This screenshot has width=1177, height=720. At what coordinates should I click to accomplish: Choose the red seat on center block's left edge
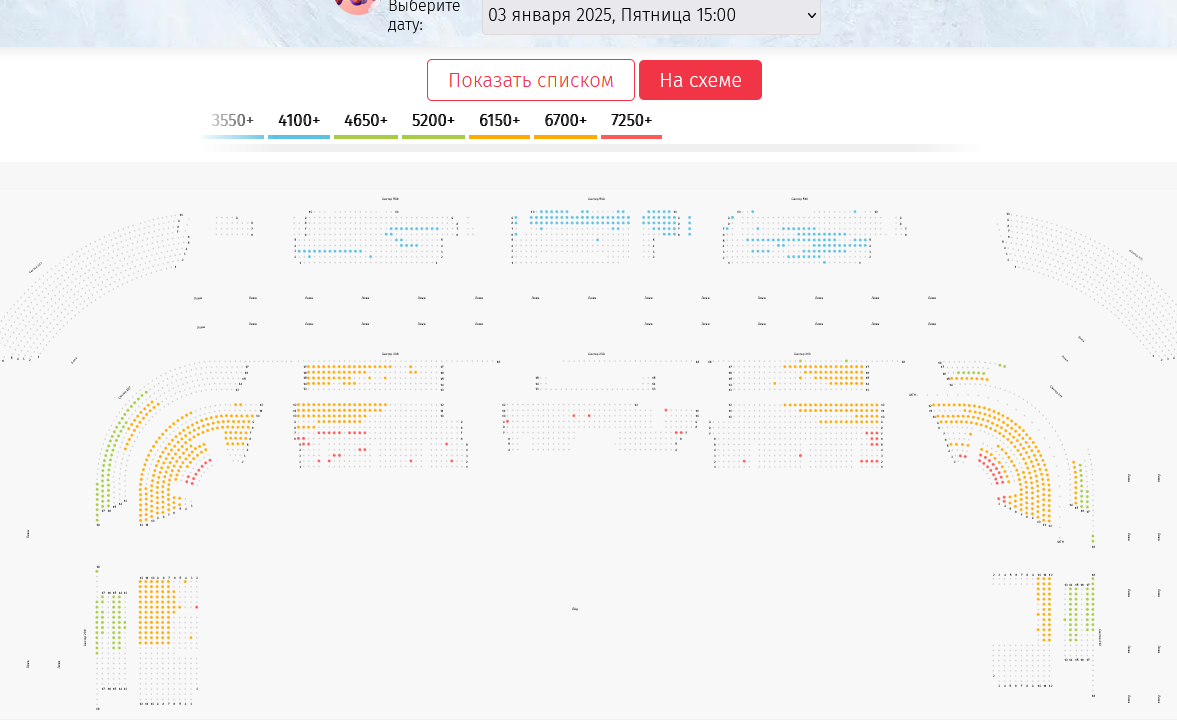[507, 422]
